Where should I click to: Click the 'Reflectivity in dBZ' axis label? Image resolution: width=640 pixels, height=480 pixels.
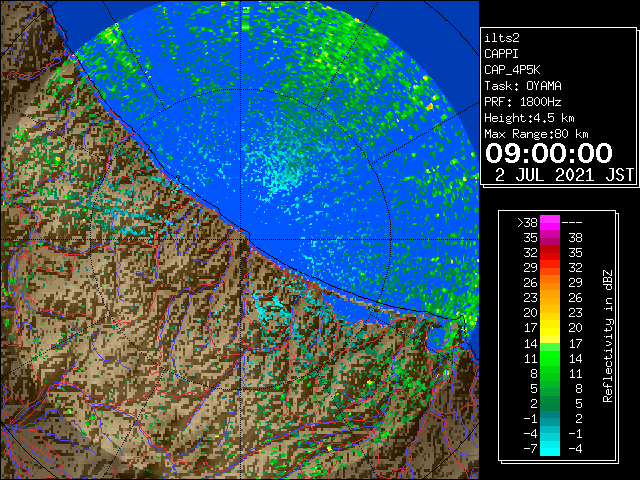(608, 336)
